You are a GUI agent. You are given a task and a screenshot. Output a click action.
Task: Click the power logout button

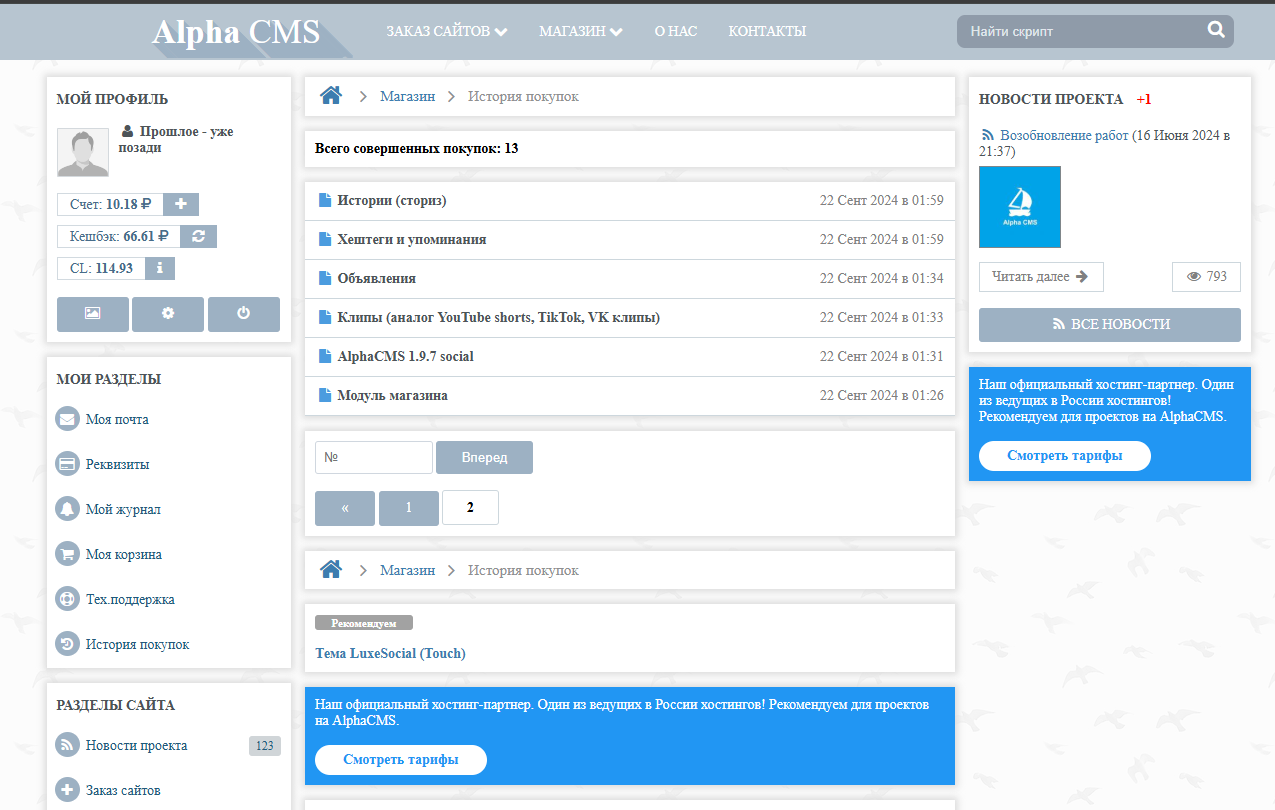[x=243, y=313]
